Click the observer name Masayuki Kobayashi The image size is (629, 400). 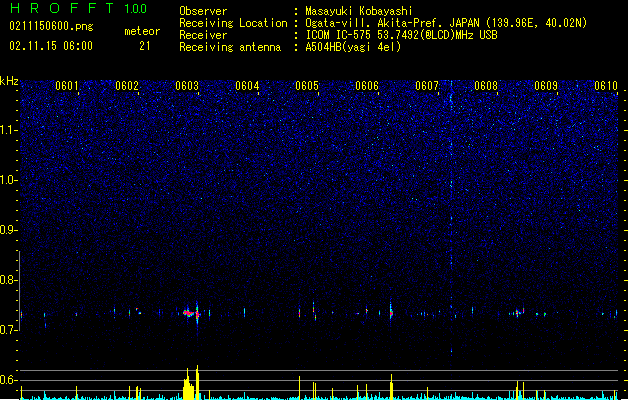(359, 11)
